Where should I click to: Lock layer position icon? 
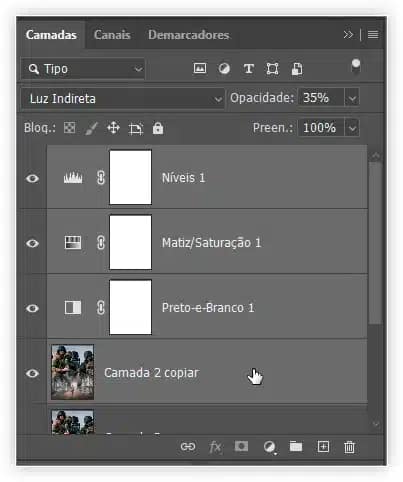coord(113,128)
